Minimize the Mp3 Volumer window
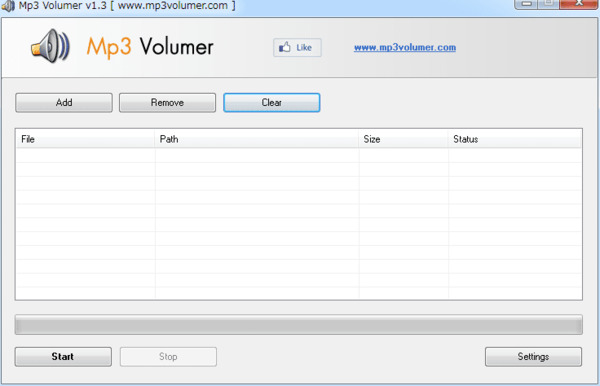Viewport: 600px width, 386px height. click(x=527, y=4)
